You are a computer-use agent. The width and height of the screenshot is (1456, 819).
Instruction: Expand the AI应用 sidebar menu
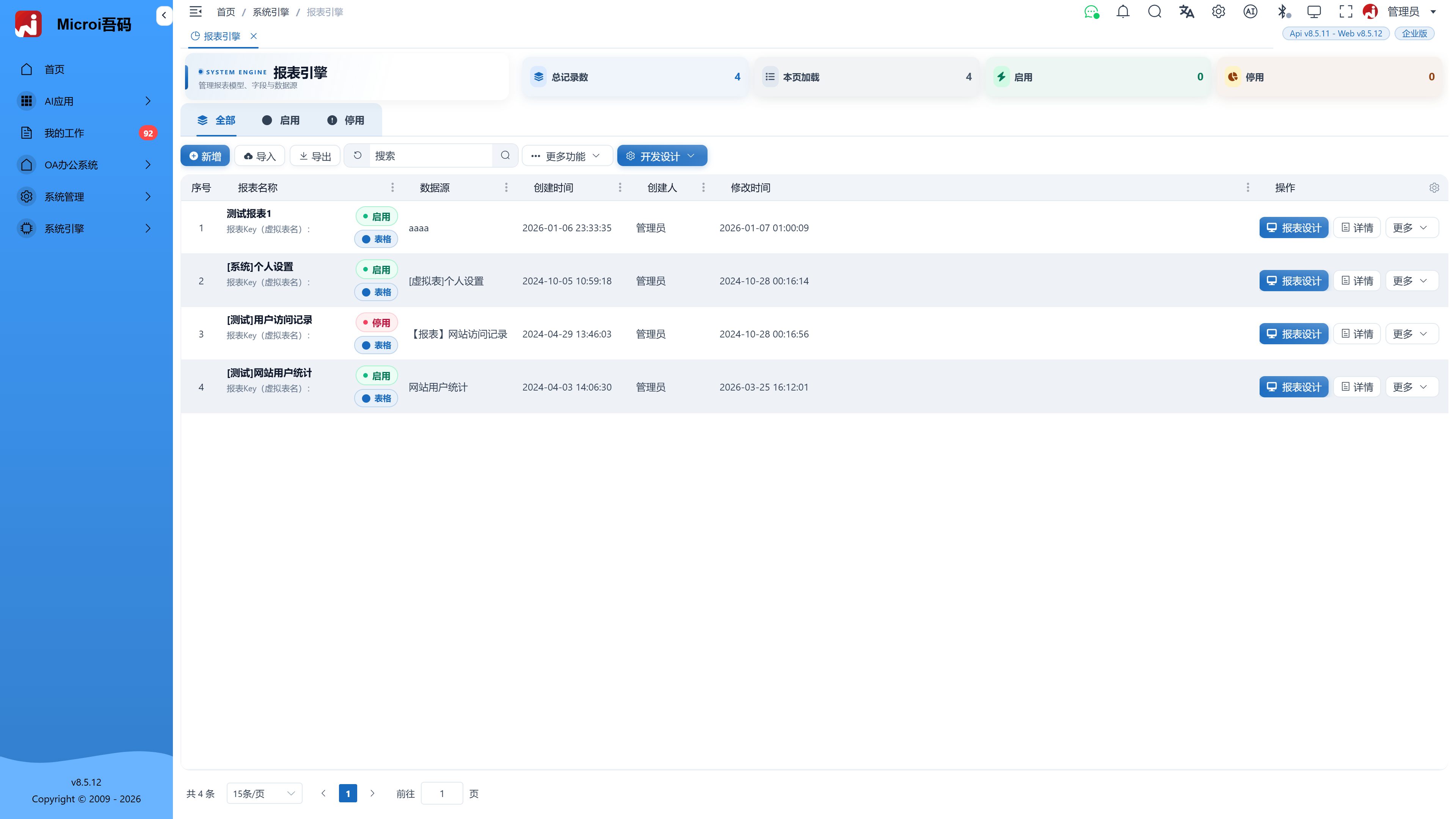coord(86,101)
